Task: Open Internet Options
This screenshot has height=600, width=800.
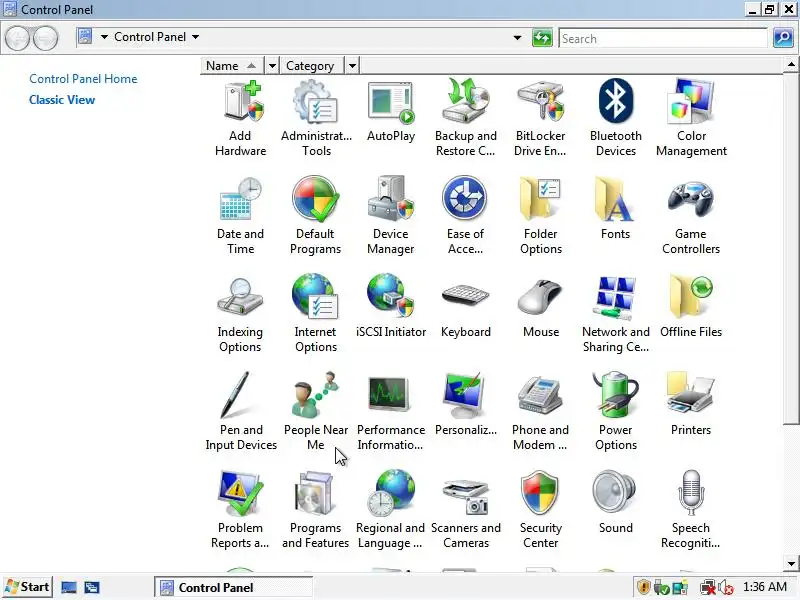Action: (x=315, y=314)
